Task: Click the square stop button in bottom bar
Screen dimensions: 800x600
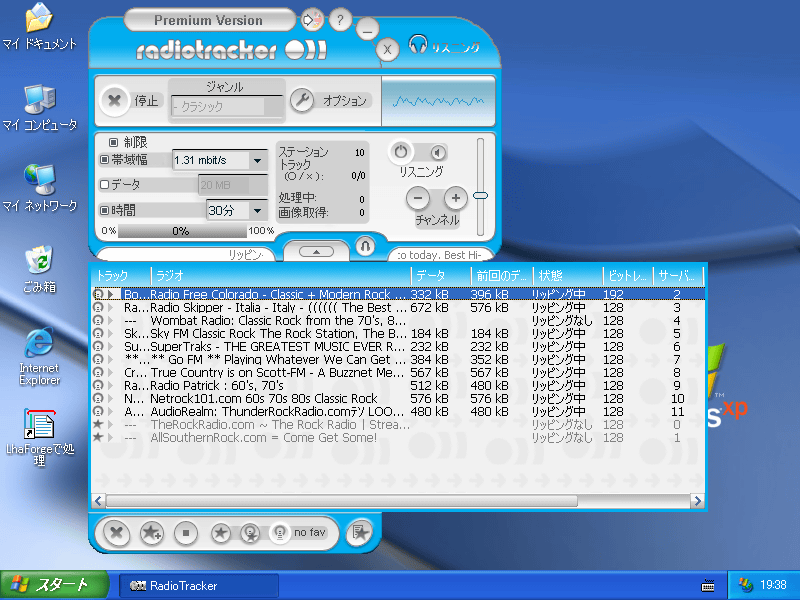Action: point(186,533)
